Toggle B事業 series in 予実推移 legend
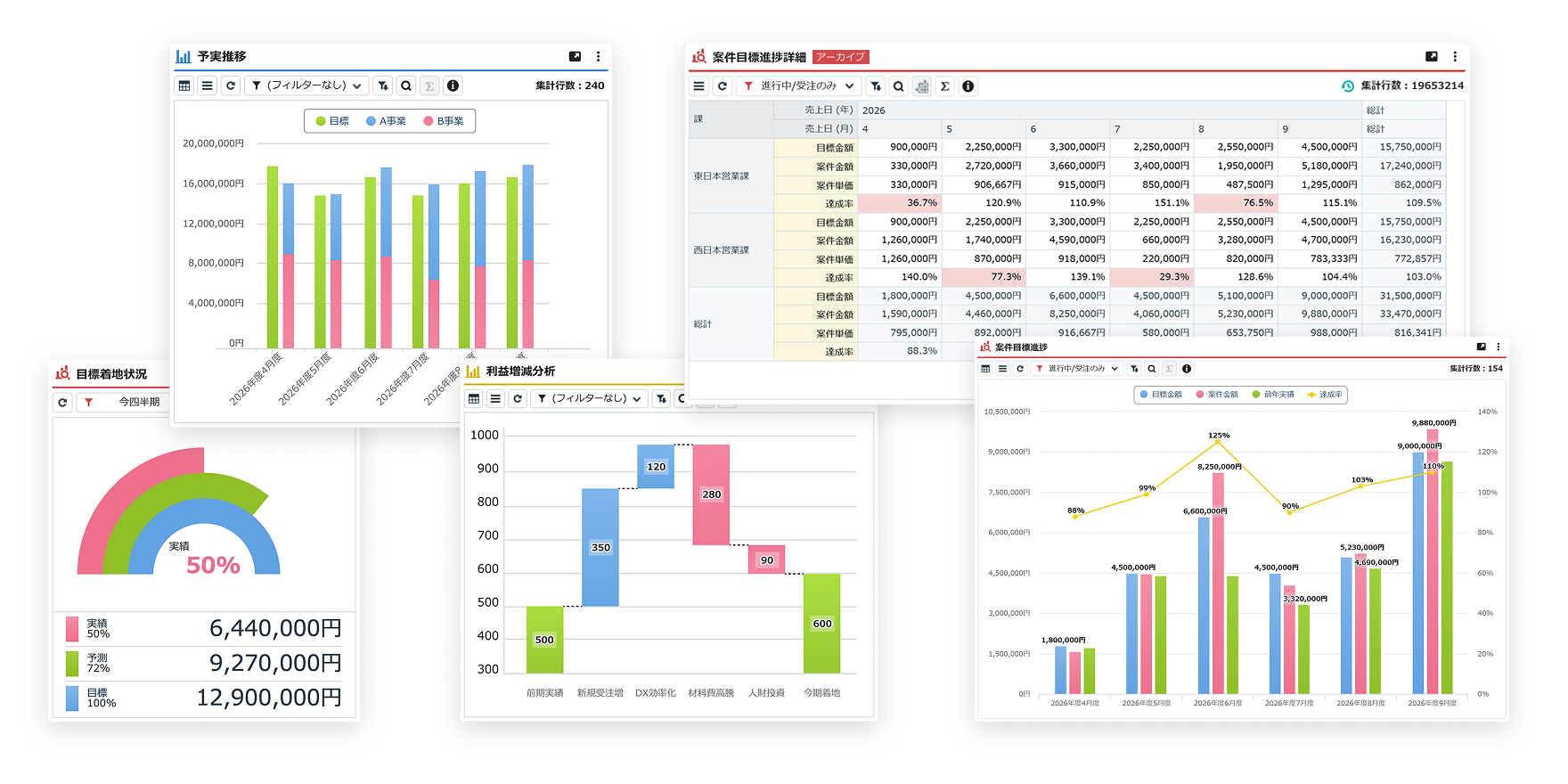Viewport: 1568px width, 784px height. (x=444, y=121)
